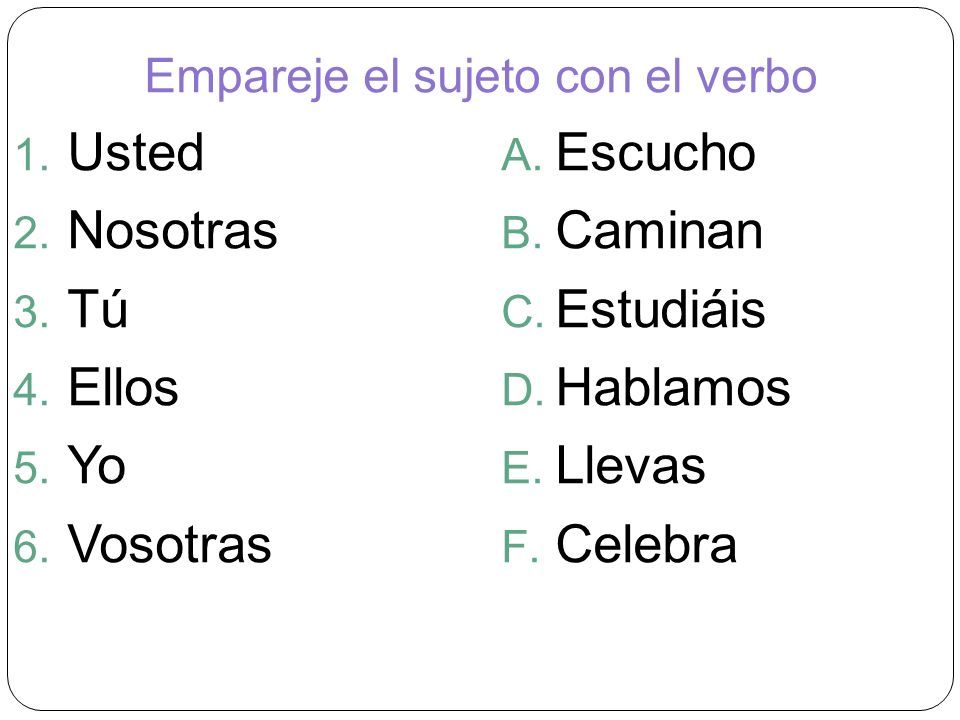Click the green list number 4

click(x=31, y=390)
